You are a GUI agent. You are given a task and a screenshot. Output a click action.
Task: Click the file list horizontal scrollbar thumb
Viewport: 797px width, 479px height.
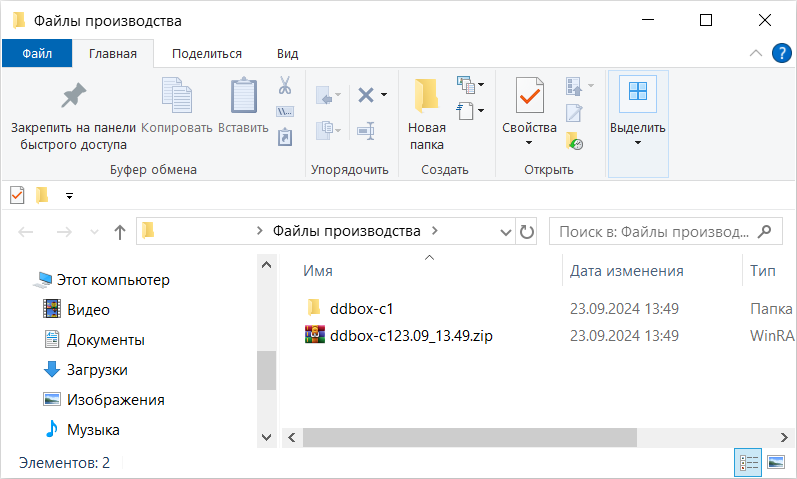coord(470,437)
